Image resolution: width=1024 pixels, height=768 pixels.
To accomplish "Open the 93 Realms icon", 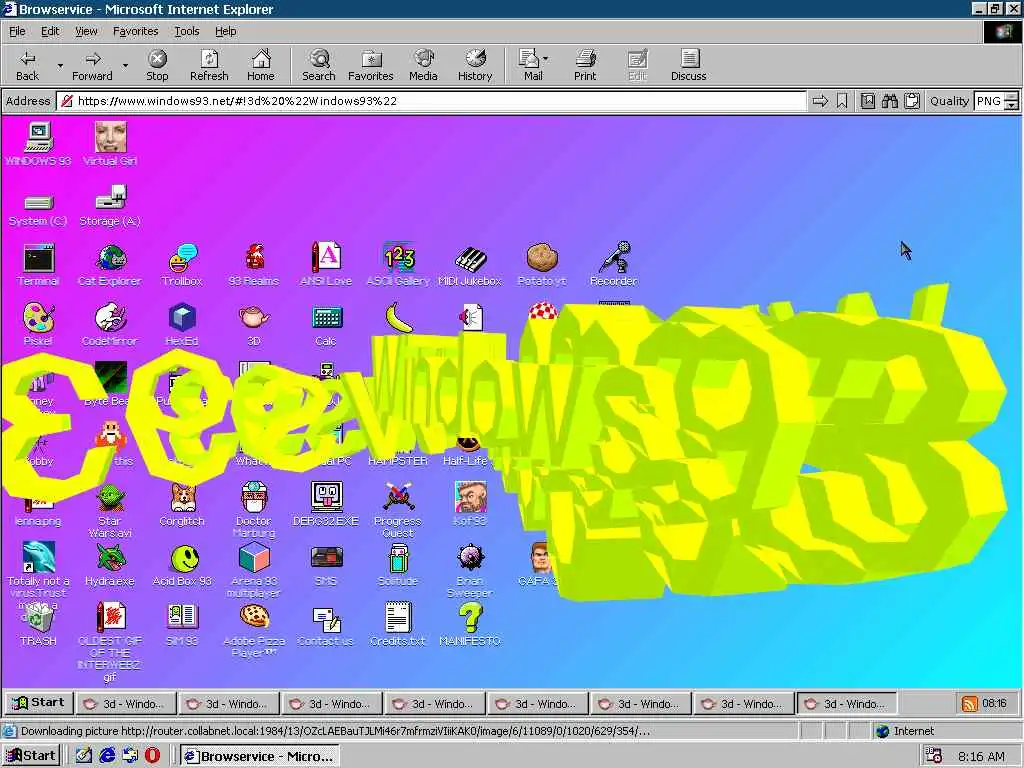I will tap(254, 264).
